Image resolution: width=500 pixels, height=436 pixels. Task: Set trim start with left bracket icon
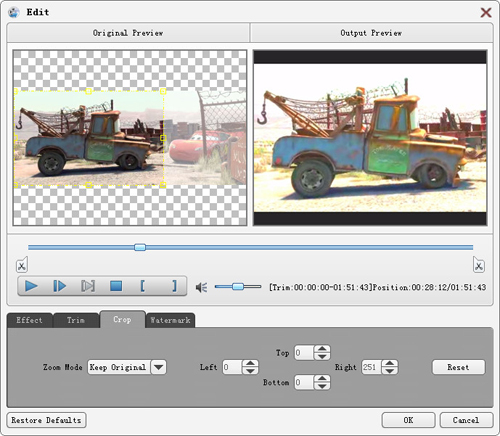pyautogui.click(x=143, y=286)
